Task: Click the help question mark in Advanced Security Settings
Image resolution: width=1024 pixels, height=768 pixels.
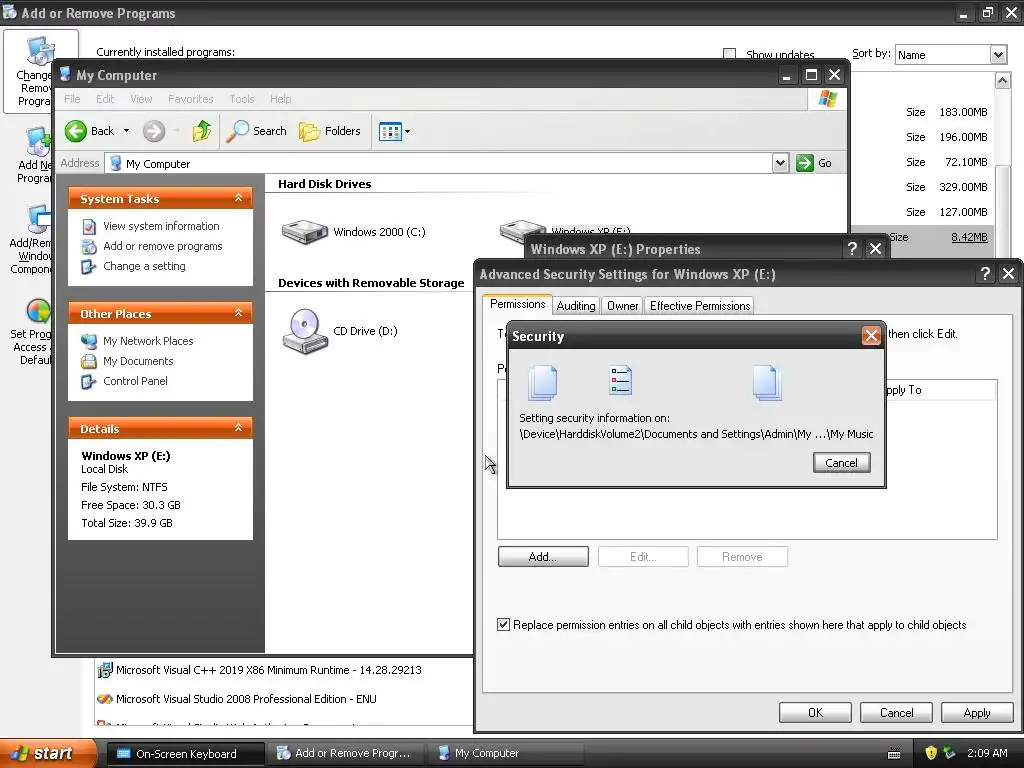Action: pyautogui.click(x=985, y=274)
